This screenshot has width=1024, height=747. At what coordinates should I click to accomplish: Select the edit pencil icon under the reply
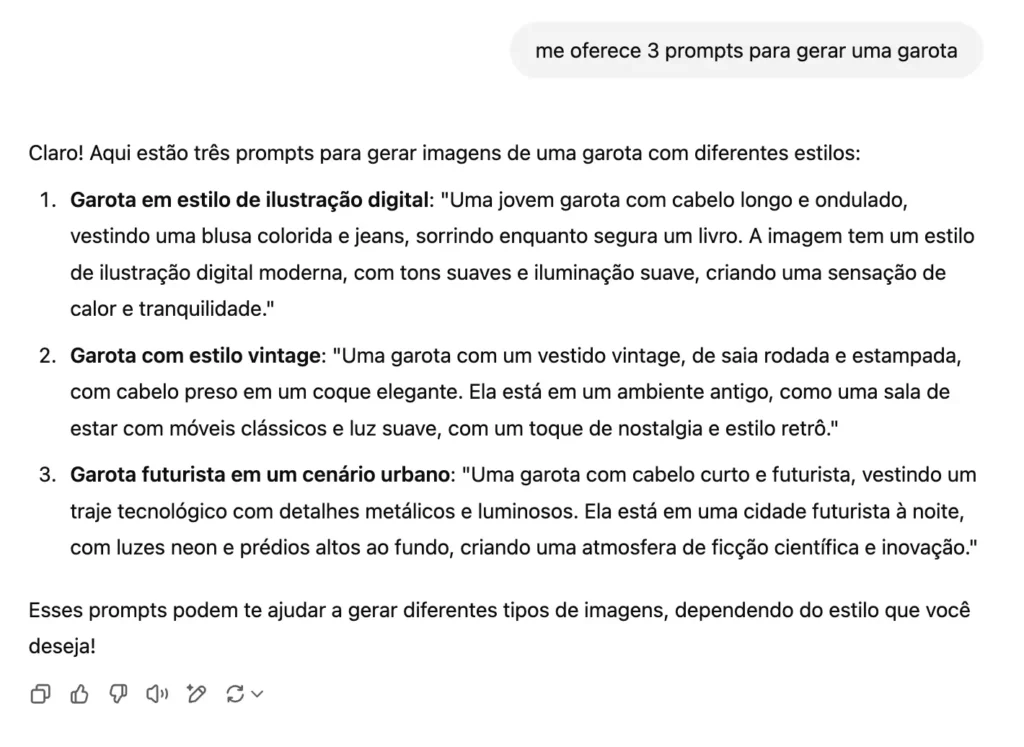(x=196, y=693)
